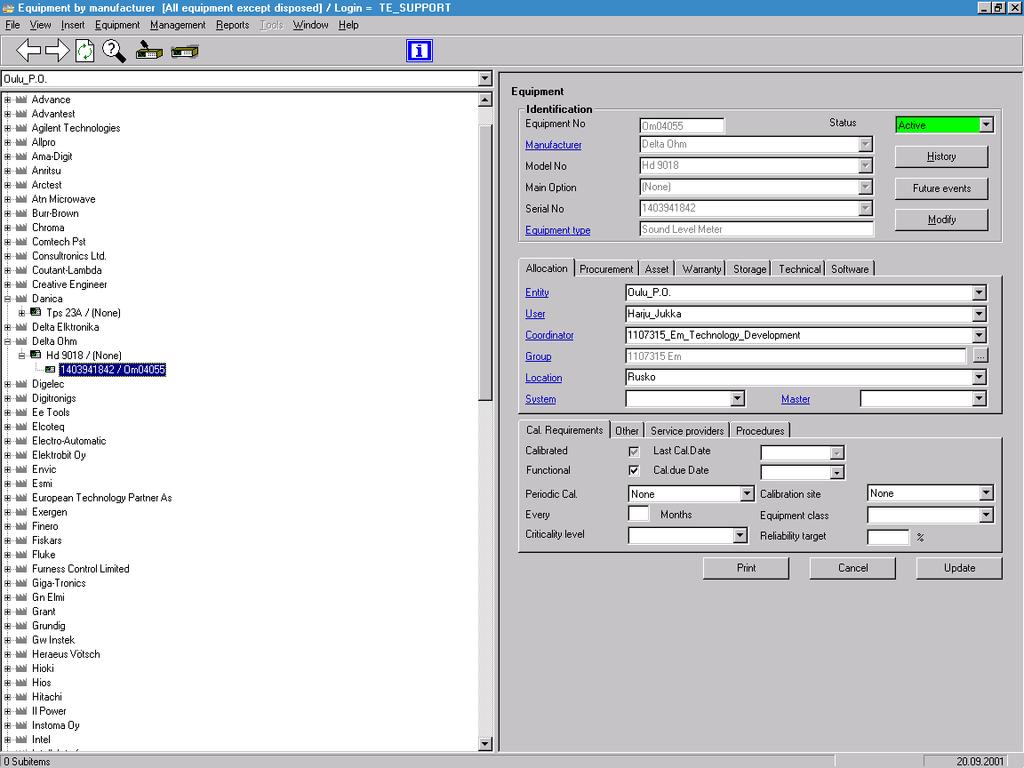Open the Calibration site dropdown
1024x768 pixels.
click(x=986, y=493)
